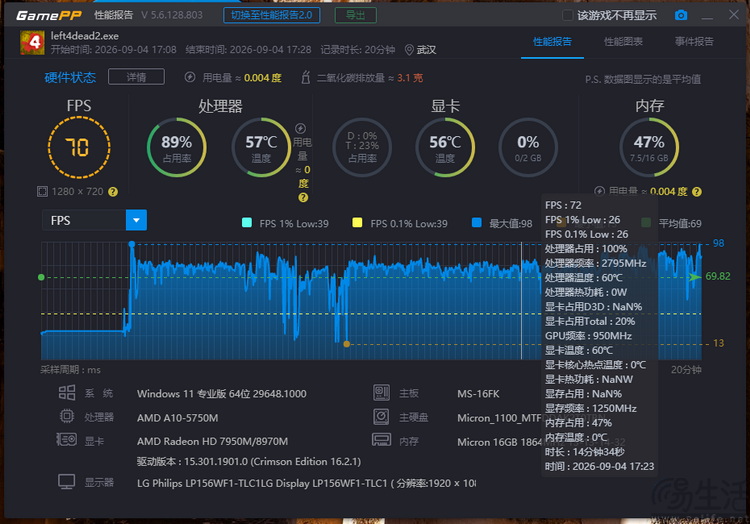Screen dimensions: 750x524
Task: Click the graphics card icon in hardware list
Action: coord(66,439)
